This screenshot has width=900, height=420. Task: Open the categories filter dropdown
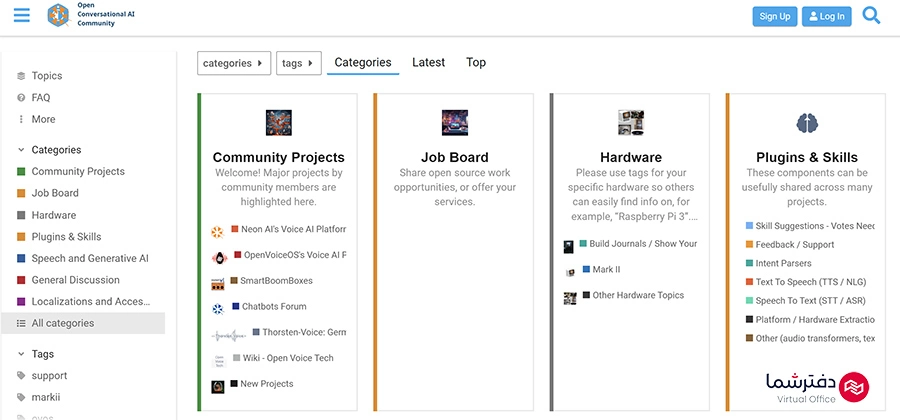pyautogui.click(x=234, y=63)
